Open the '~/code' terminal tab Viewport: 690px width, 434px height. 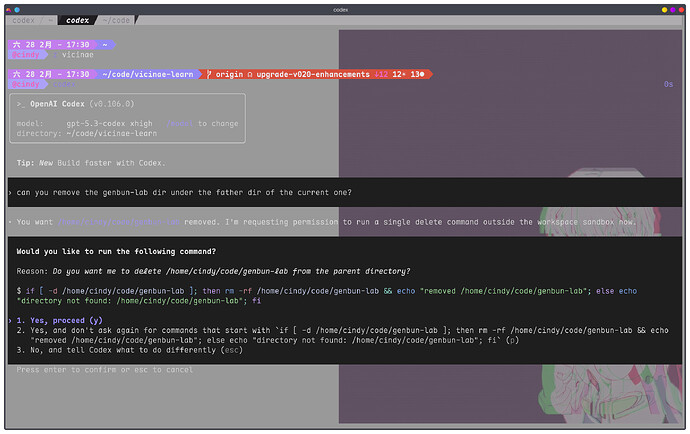(x=116, y=20)
